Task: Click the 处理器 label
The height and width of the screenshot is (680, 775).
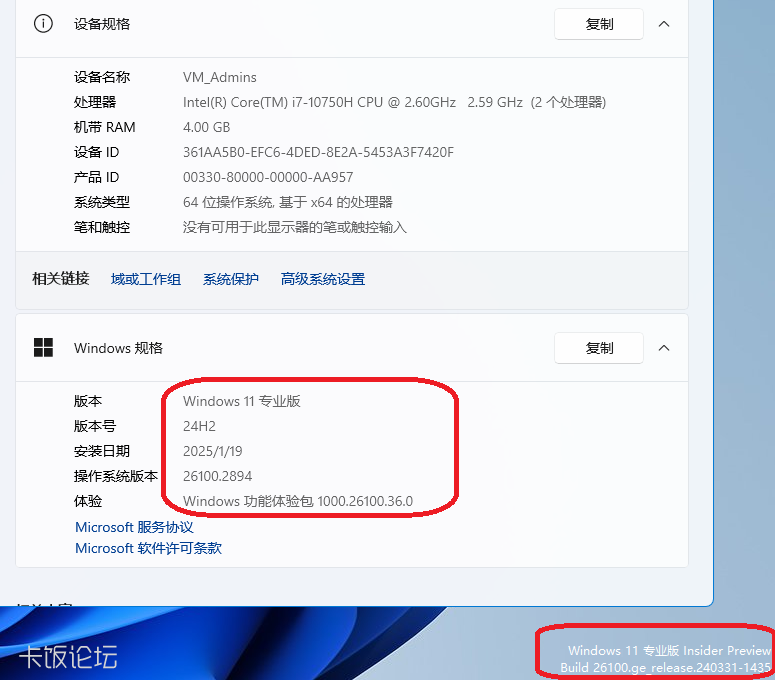Action: [95, 102]
